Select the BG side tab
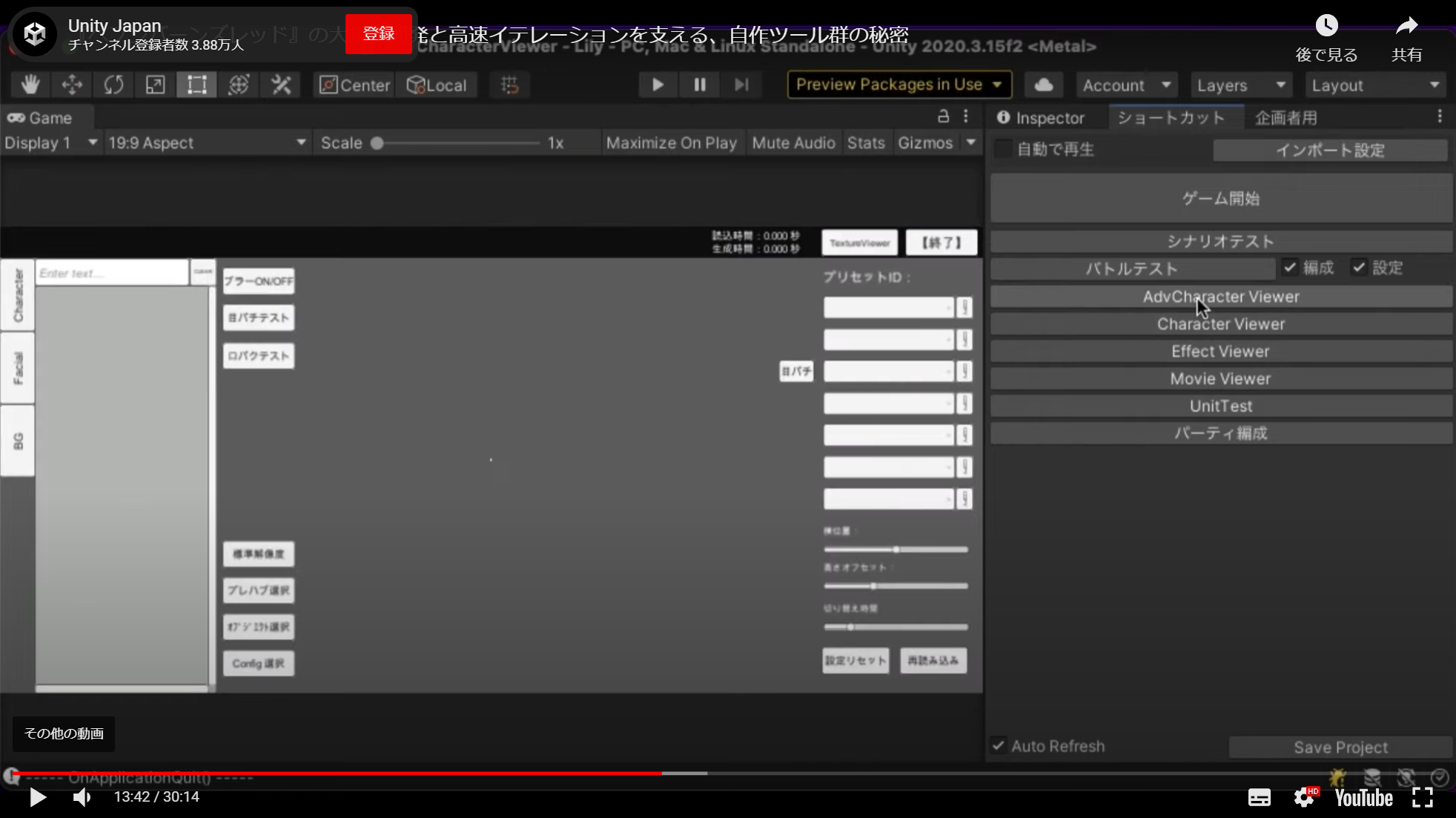This screenshot has width=1456, height=818. click(x=18, y=441)
